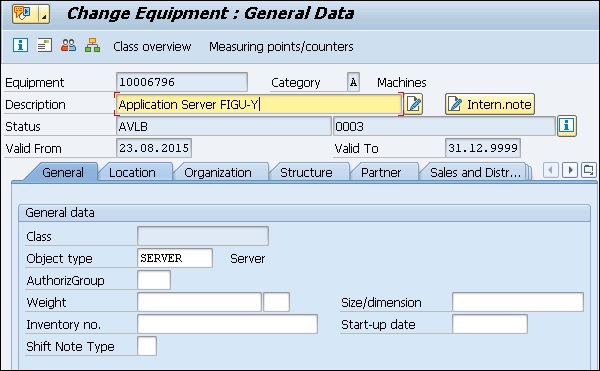Click the Weight value field
Image resolution: width=600 pixels, height=371 pixels.
point(199,302)
